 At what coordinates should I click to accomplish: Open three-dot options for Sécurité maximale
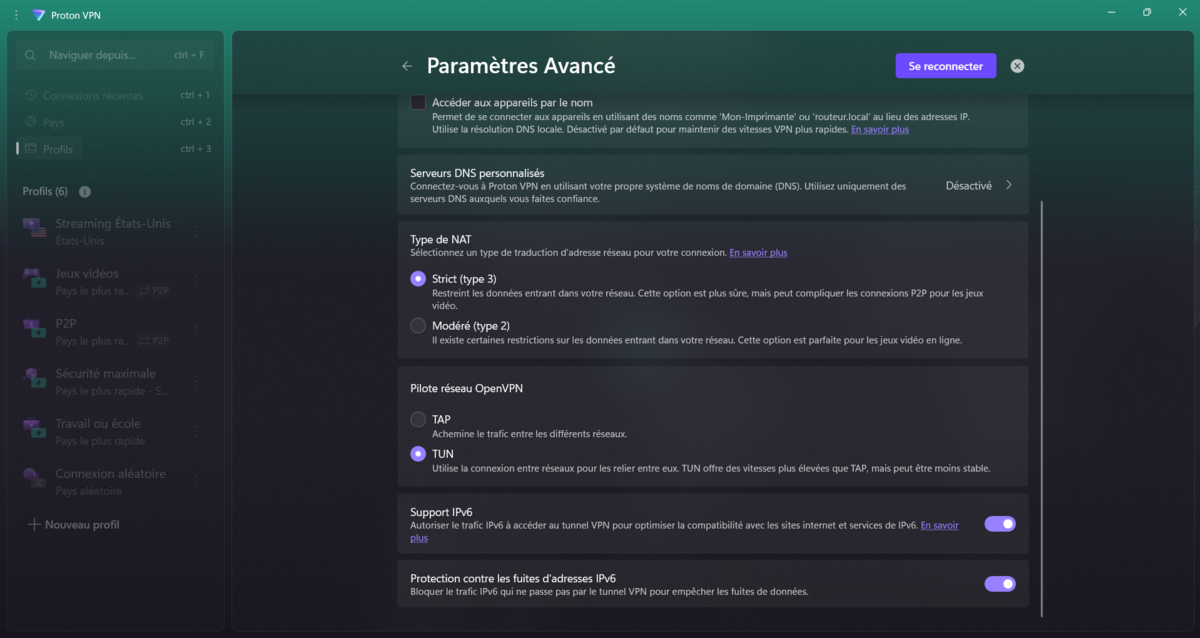196,381
